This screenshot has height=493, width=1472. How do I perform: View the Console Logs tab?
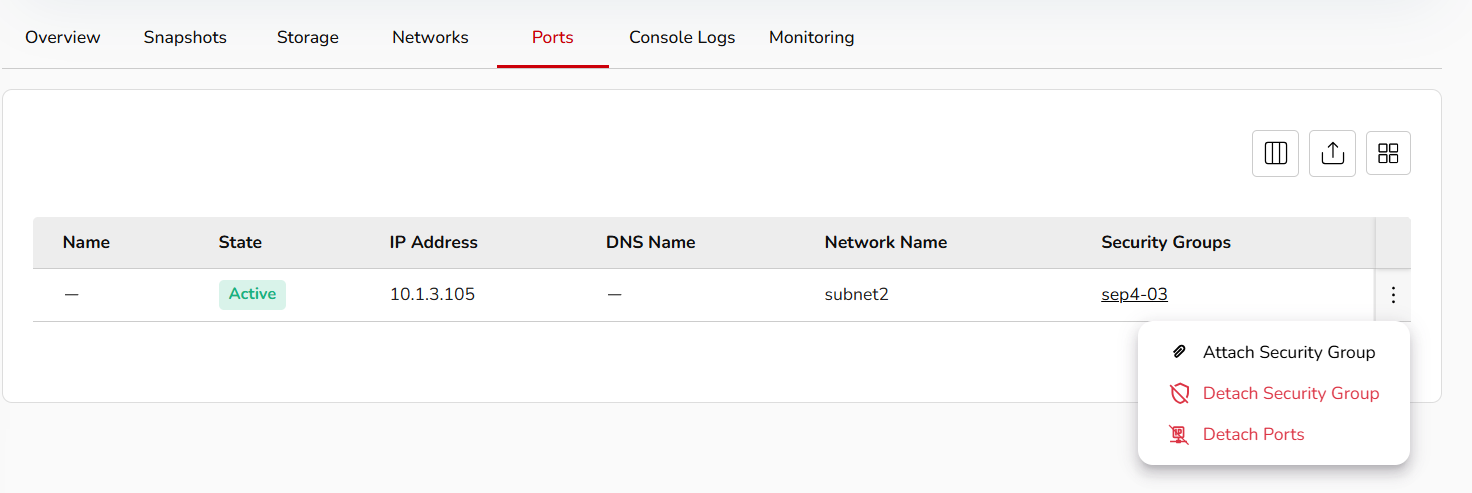point(682,37)
